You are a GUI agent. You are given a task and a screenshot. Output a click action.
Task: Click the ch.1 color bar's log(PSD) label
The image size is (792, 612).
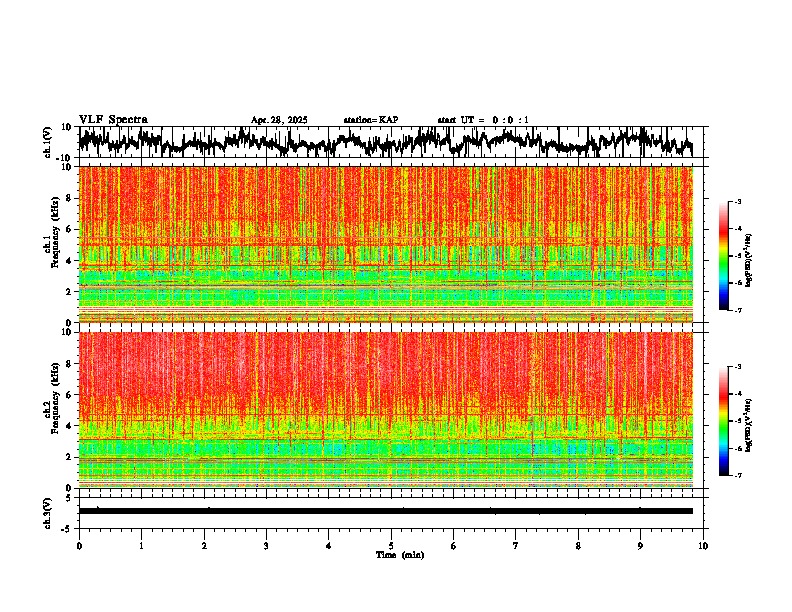point(748,261)
